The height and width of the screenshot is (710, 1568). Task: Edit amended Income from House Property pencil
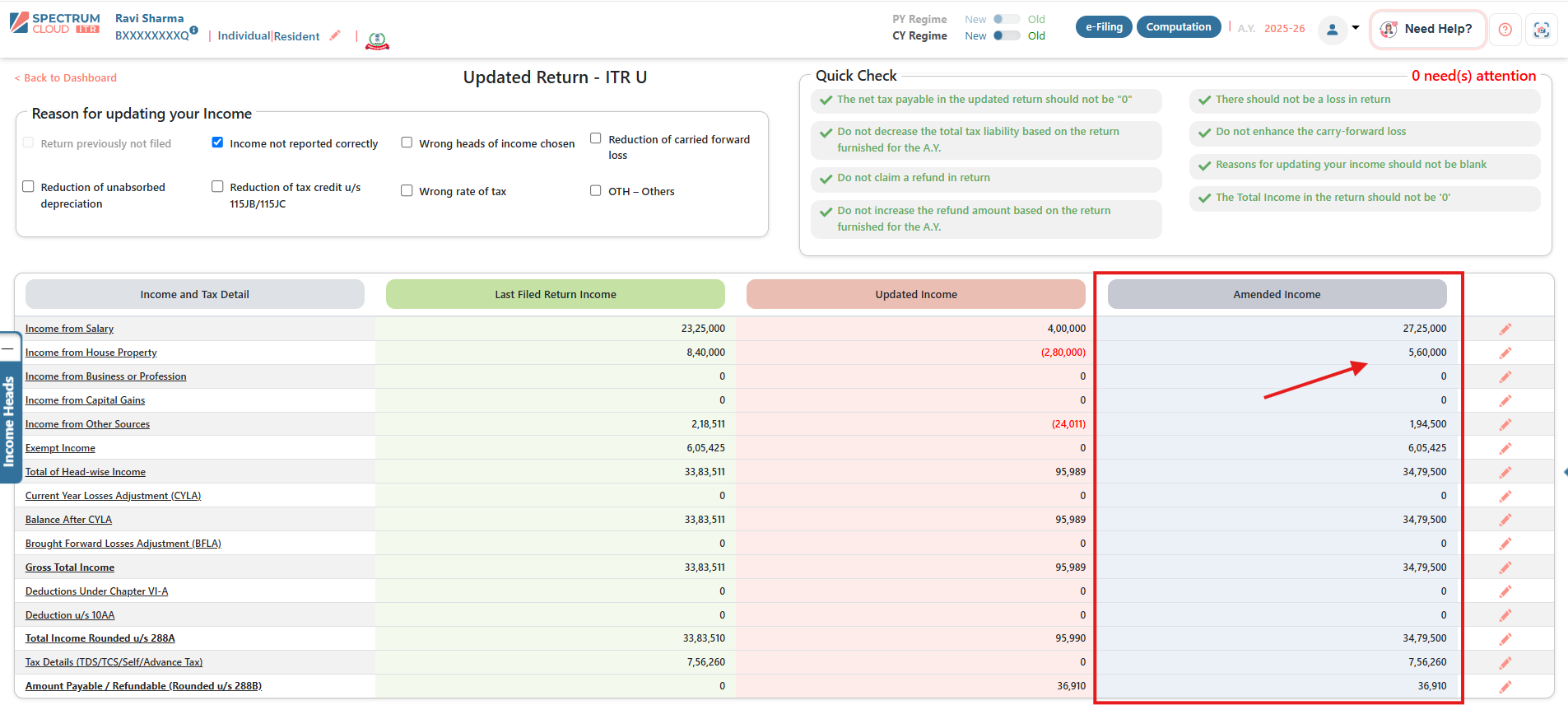click(x=1505, y=353)
